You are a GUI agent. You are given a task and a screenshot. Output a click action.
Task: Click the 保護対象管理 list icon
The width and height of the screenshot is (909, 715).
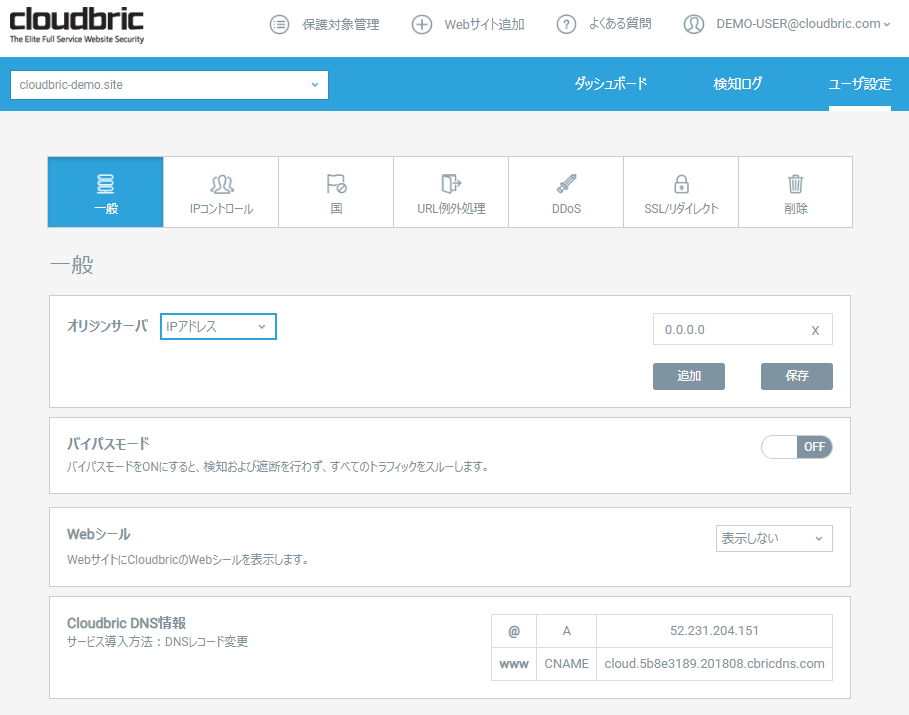point(279,24)
